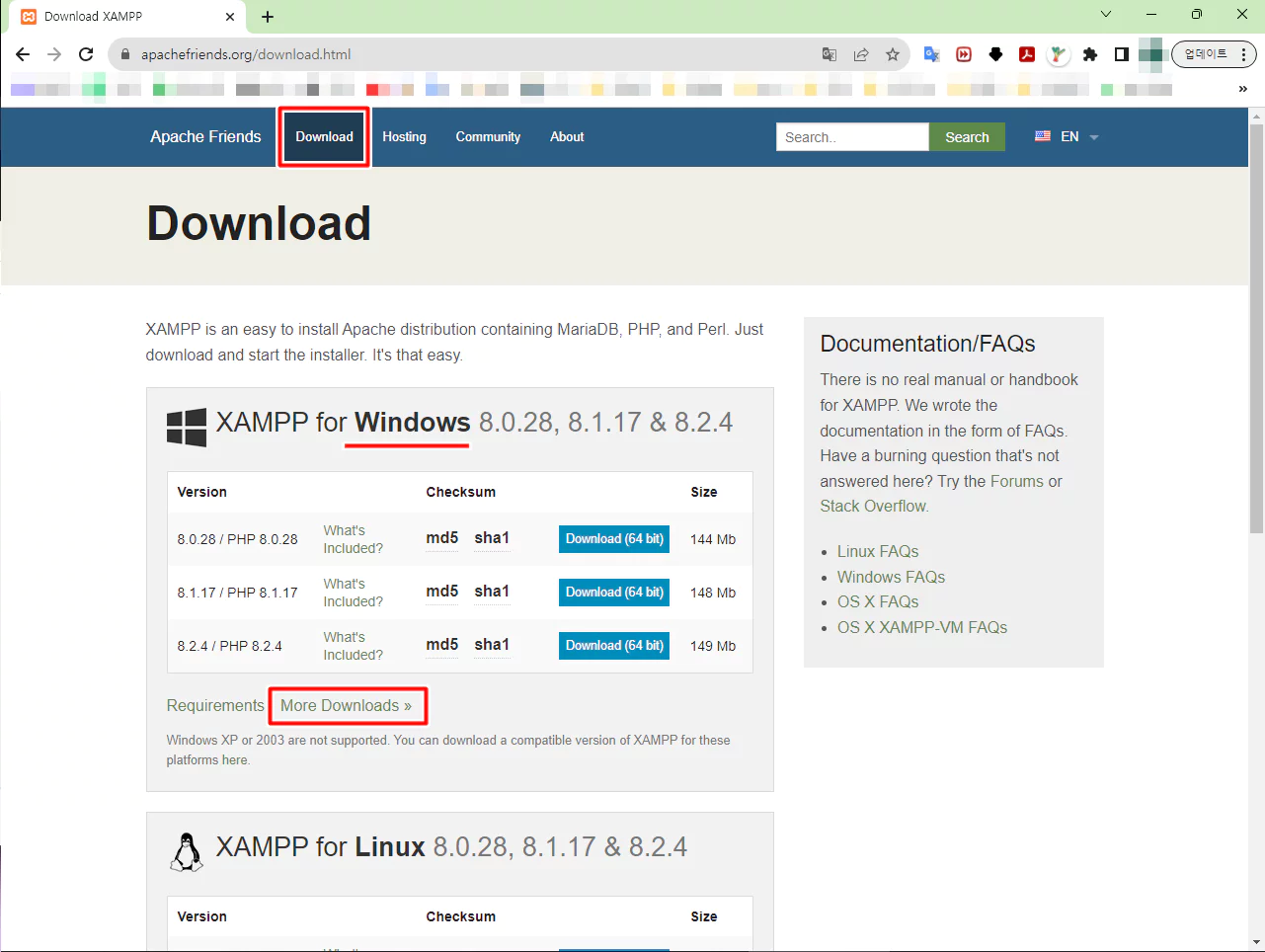The height and width of the screenshot is (952, 1265).
Task: Open the Hosting nav item
Action: 404,137
